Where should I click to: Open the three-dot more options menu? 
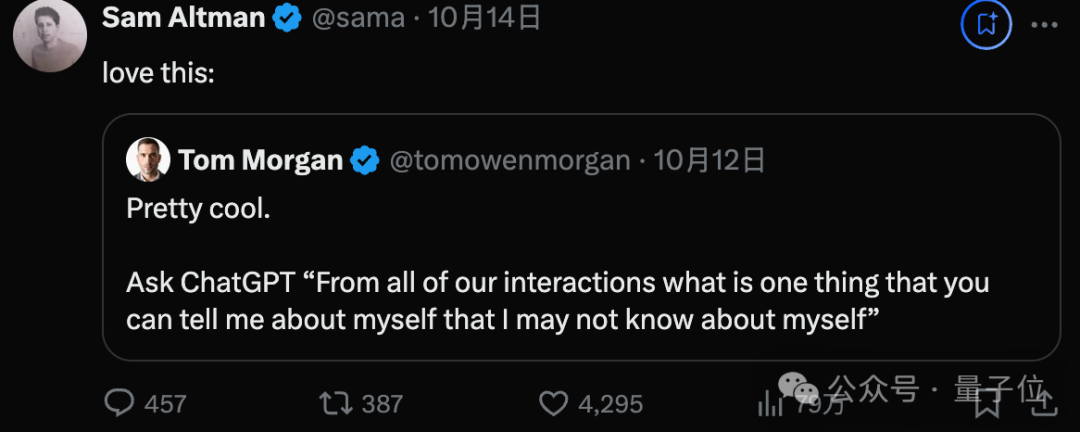click(x=1044, y=23)
